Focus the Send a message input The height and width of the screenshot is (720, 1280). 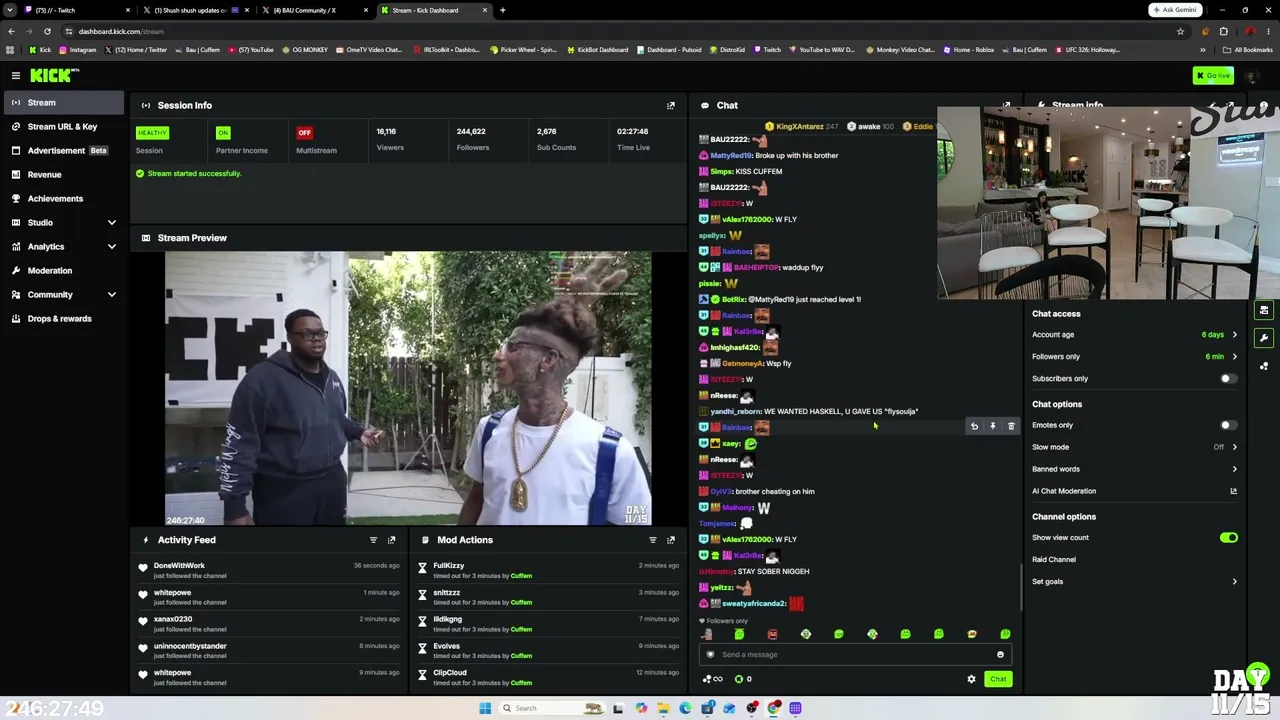pos(855,655)
